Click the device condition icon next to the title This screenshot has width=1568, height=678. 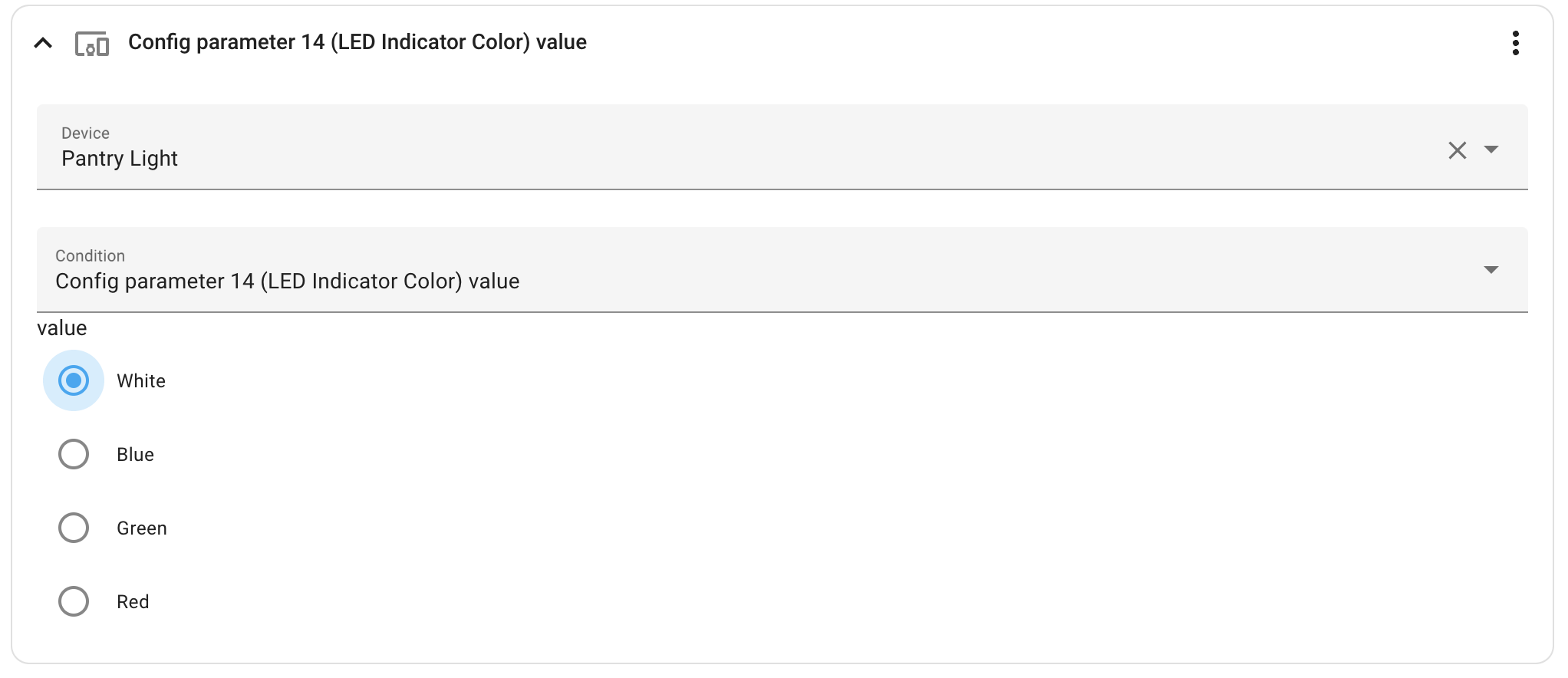click(x=92, y=44)
